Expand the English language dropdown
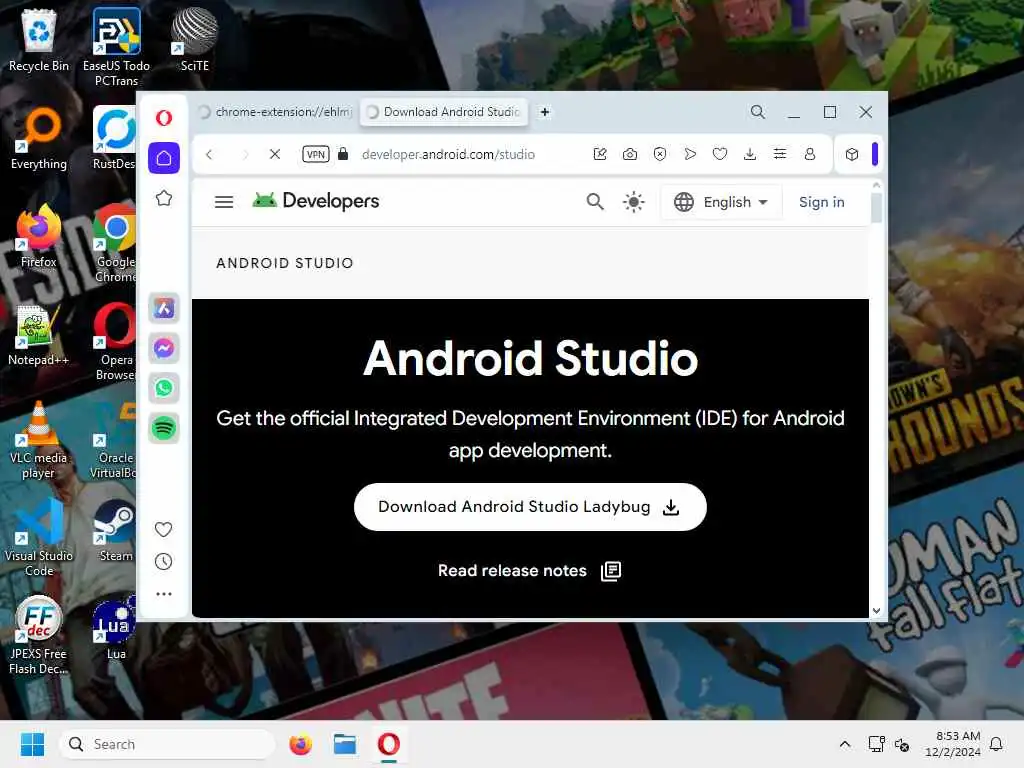1024x768 pixels. click(721, 202)
